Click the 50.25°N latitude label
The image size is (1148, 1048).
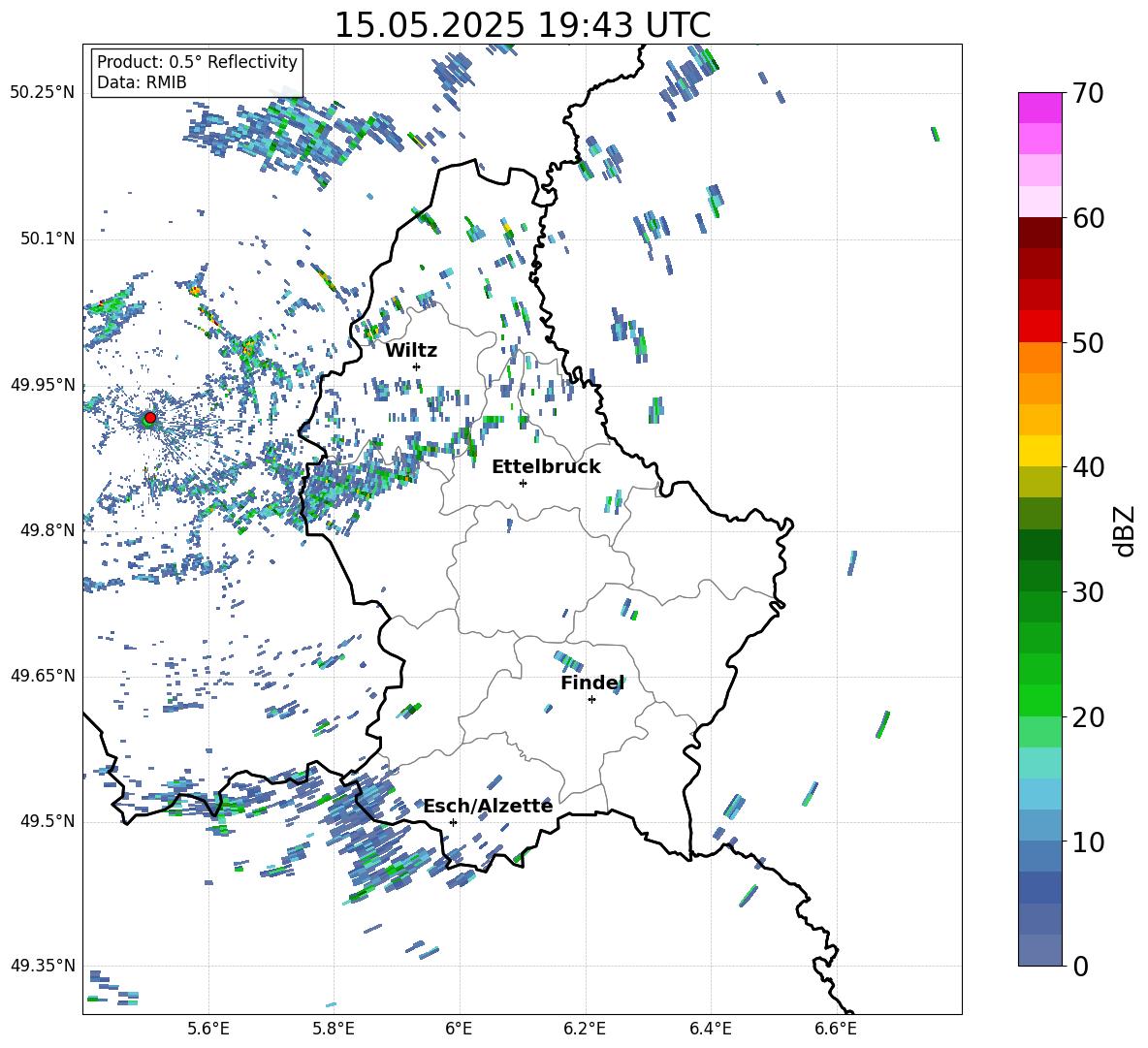43,93
